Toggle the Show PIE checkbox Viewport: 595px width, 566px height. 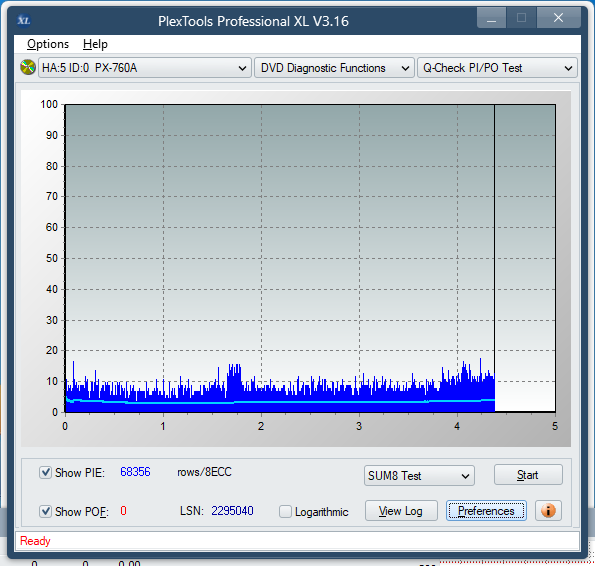click(46, 473)
